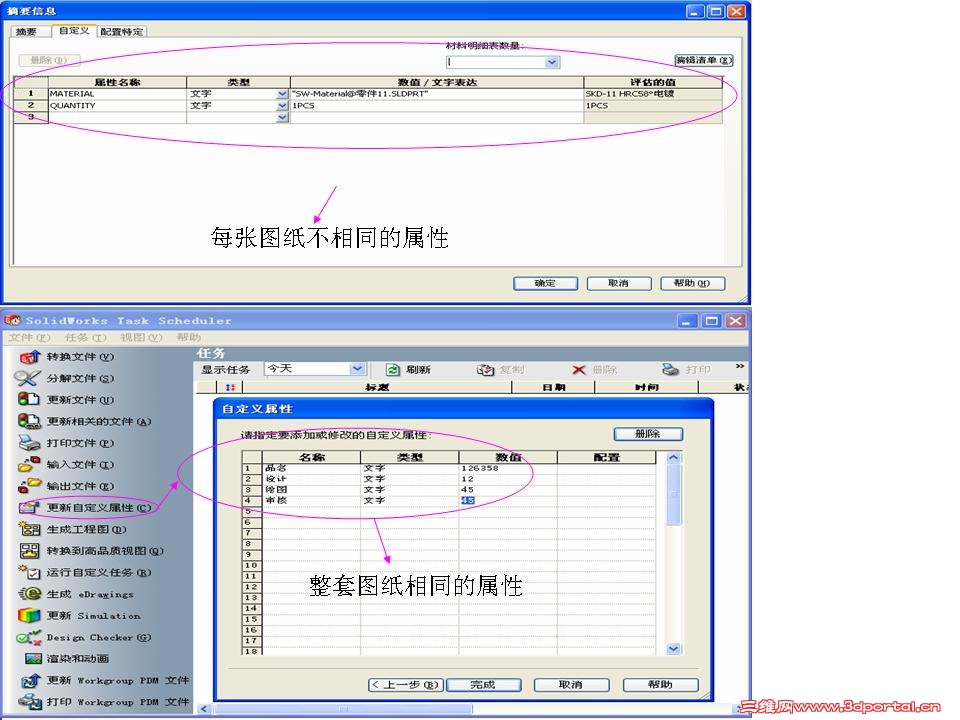This screenshot has width=960, height=720.
Task: Click the 打印文件 printer icon
Action: 29,443
